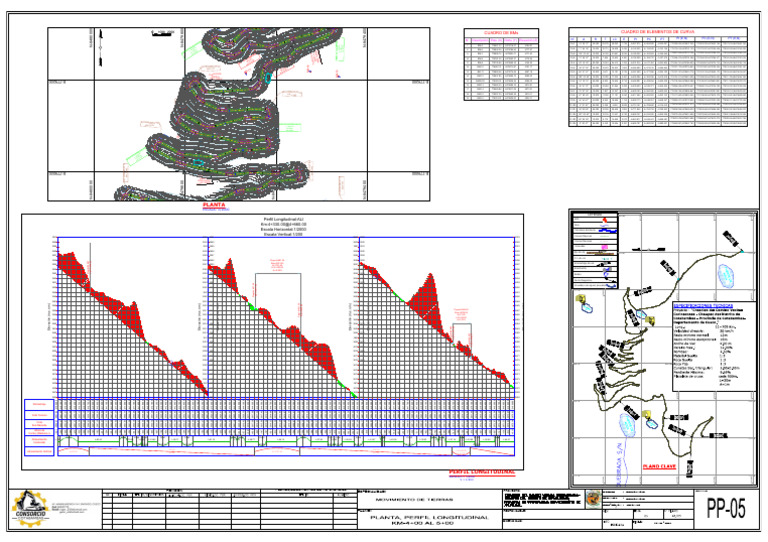Click the yellow marker at key map left edge
This screenshot has height=542, width=768.
click(x=581, y=298)
